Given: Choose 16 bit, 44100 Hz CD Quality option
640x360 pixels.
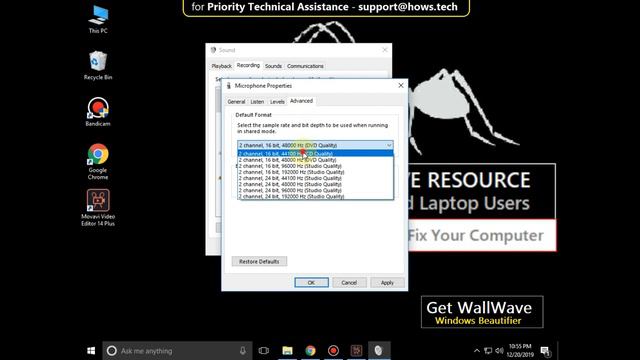Looking at the screenshot, I should tap(316, 153).
